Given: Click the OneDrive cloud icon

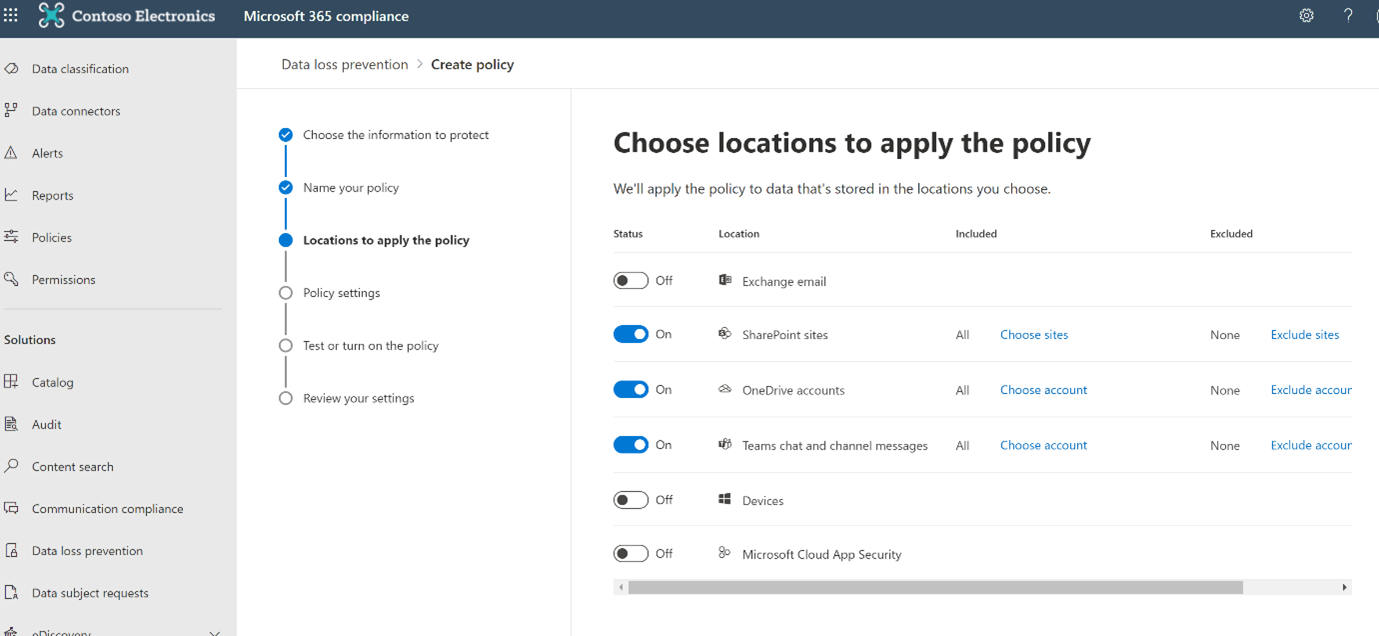Looking at the screenshot, I should [x=725, y=389].
